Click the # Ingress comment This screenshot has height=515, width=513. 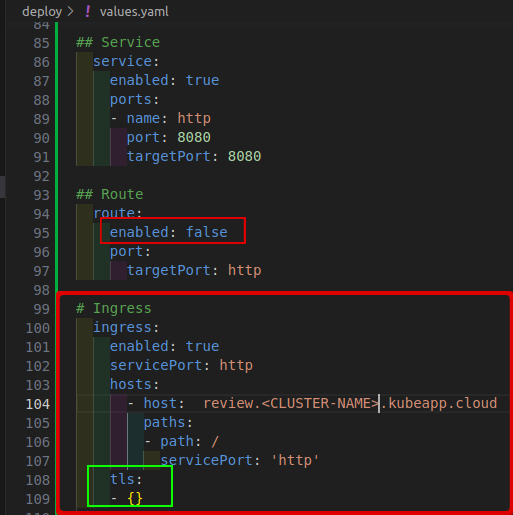[x=114, y=308]
